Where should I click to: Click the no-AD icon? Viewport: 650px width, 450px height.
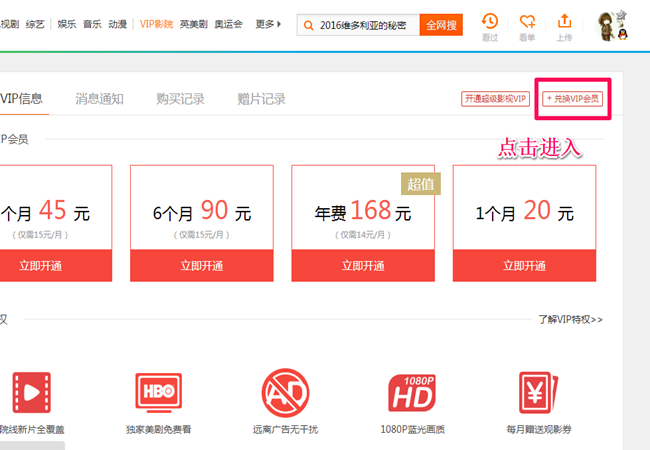pyautogui.click(x=285, y=393)
